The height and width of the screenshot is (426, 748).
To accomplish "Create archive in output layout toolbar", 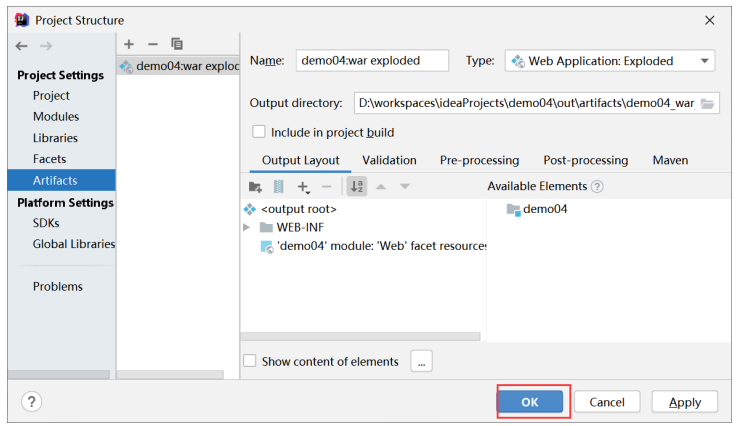I will pos(279,187).
